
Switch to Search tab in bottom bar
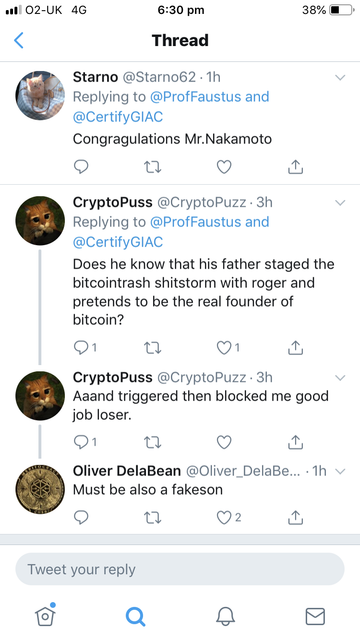coord(135,616)
